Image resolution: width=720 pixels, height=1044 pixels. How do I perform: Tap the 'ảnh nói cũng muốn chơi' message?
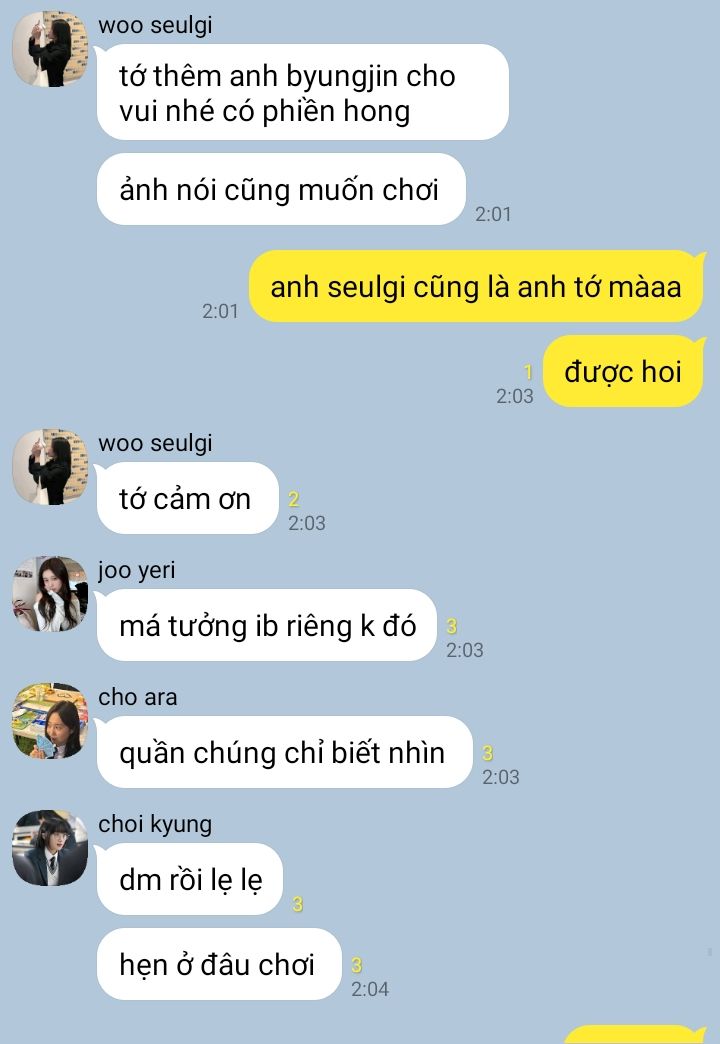(281, 190)
